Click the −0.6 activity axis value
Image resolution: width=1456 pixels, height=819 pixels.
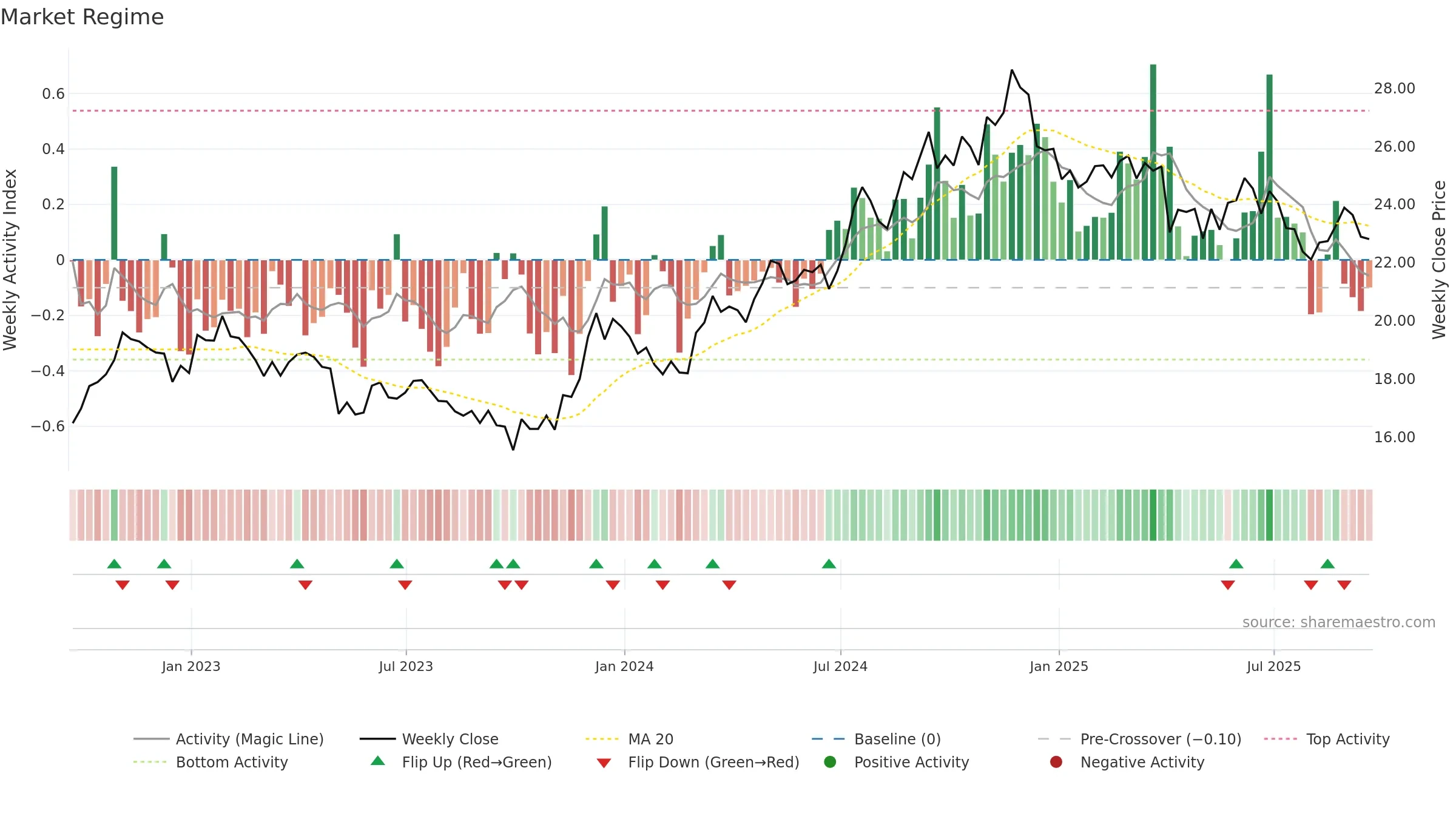click(48, 426)
